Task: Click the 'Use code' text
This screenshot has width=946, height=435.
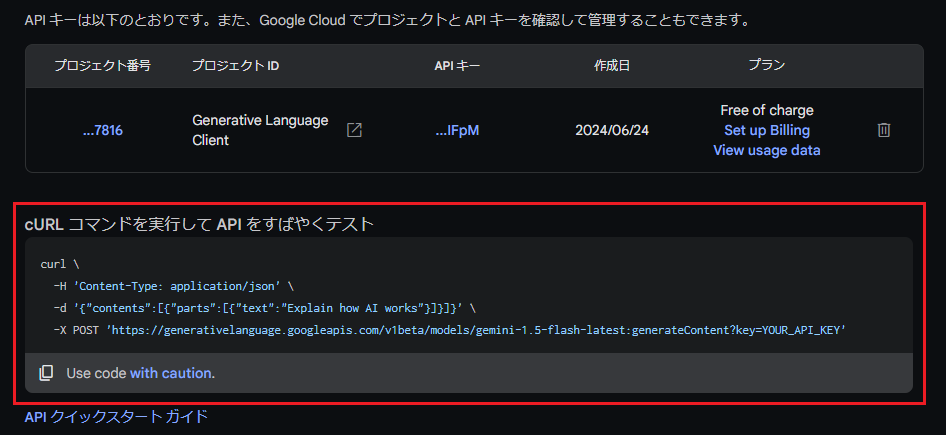Action: [x=97, y=373]
